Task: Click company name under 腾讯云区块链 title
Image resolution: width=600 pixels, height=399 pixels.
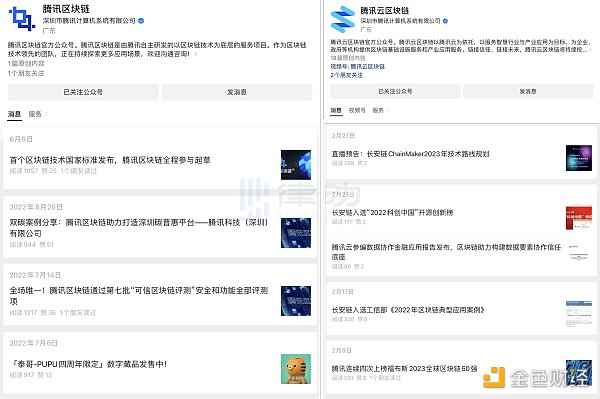Action: (x=400, y=21)
